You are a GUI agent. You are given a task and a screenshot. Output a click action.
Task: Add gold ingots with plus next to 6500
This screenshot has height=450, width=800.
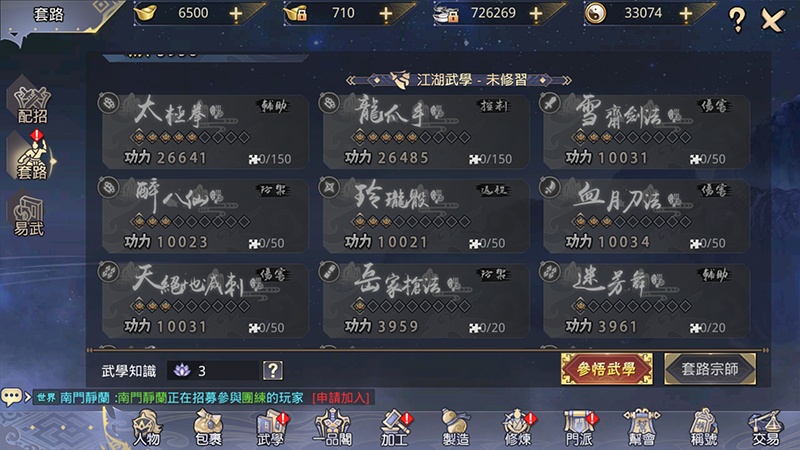(236, 14)
